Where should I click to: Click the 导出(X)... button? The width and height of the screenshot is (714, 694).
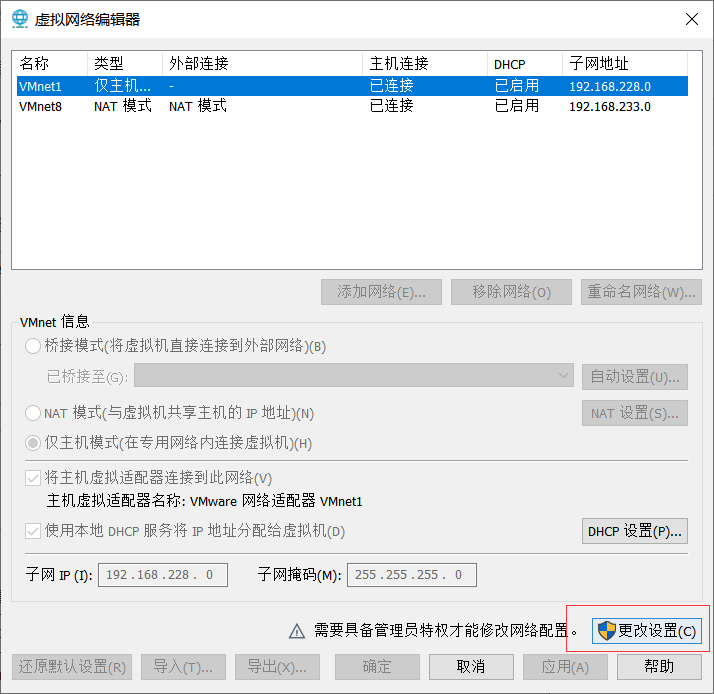point(277,667)
